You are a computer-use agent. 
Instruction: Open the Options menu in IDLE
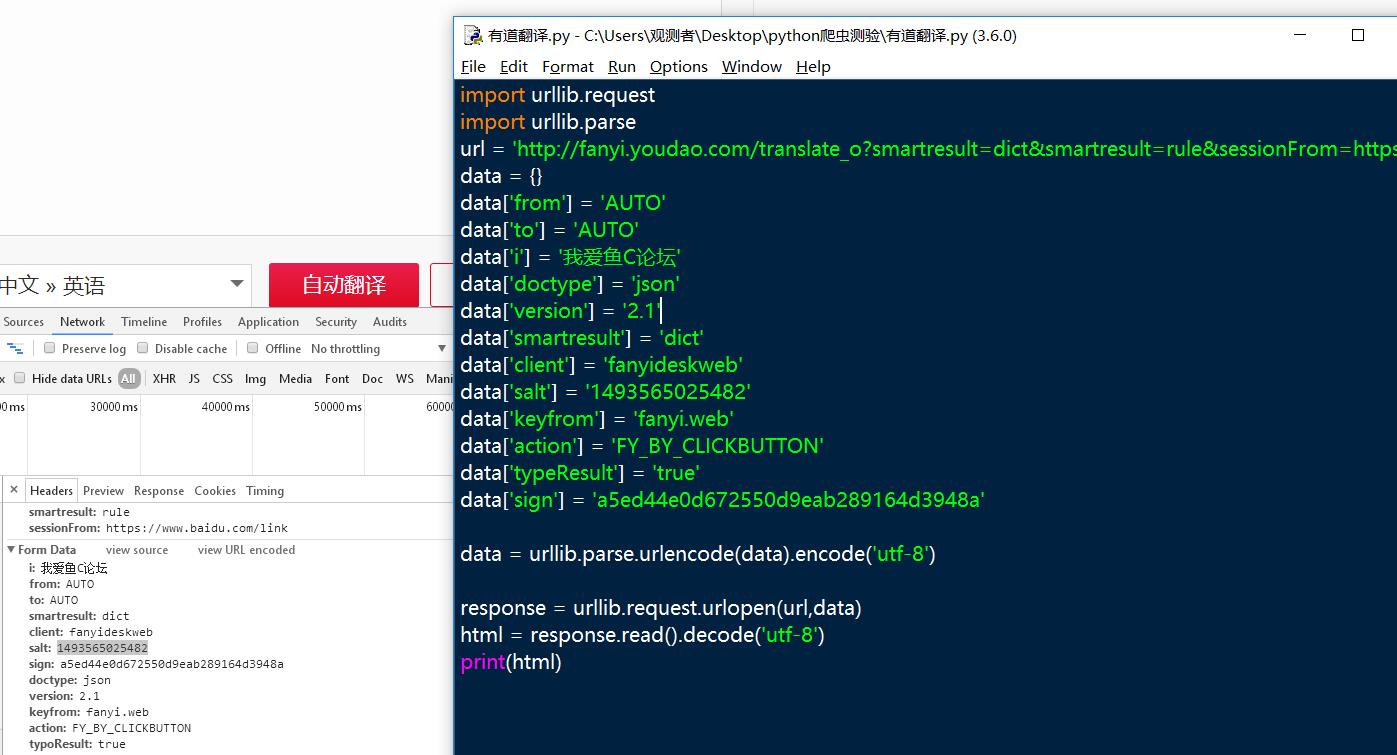[x=678, y=66]
